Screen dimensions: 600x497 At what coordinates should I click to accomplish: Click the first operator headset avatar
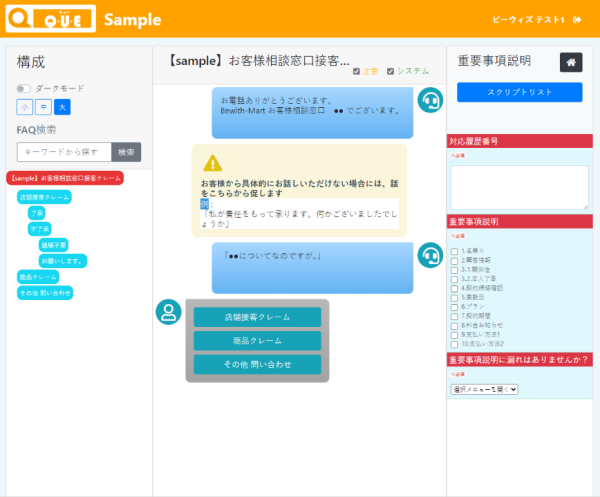pyautogui.click(x=430, y=100)
